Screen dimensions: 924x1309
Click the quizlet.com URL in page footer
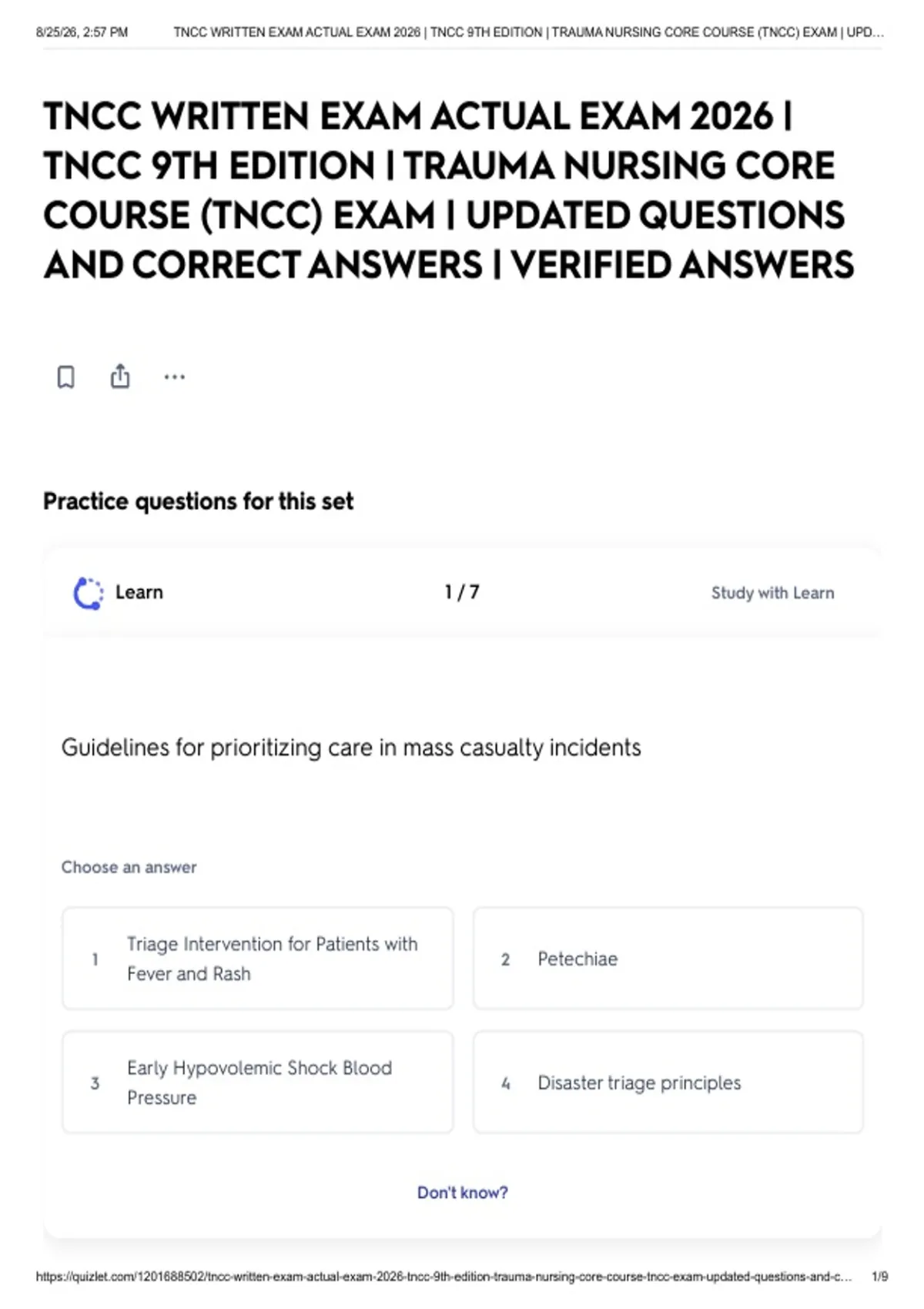(x=444, y=1277)
